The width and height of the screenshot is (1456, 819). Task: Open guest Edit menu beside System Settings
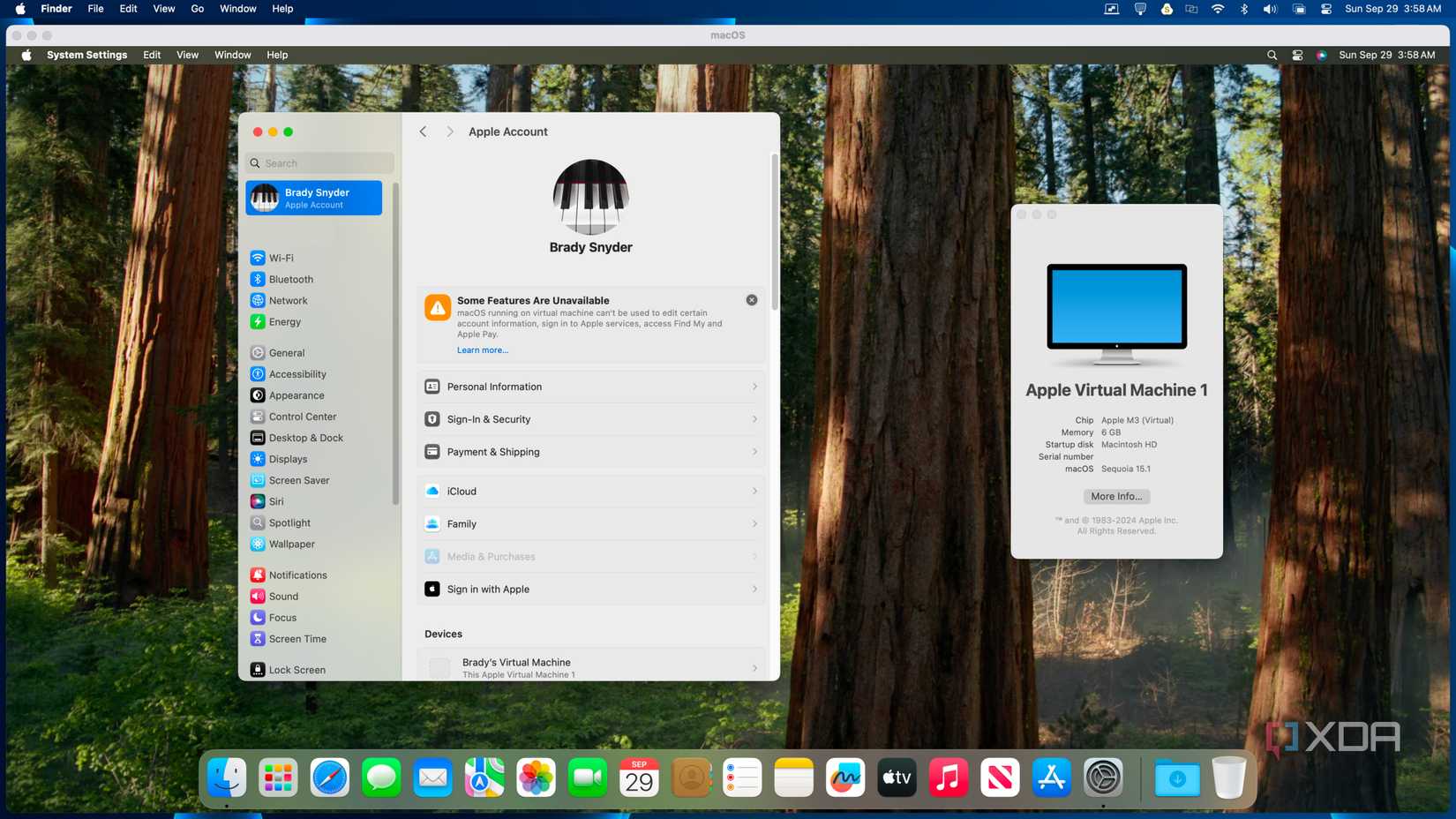[x=152, y=55]
